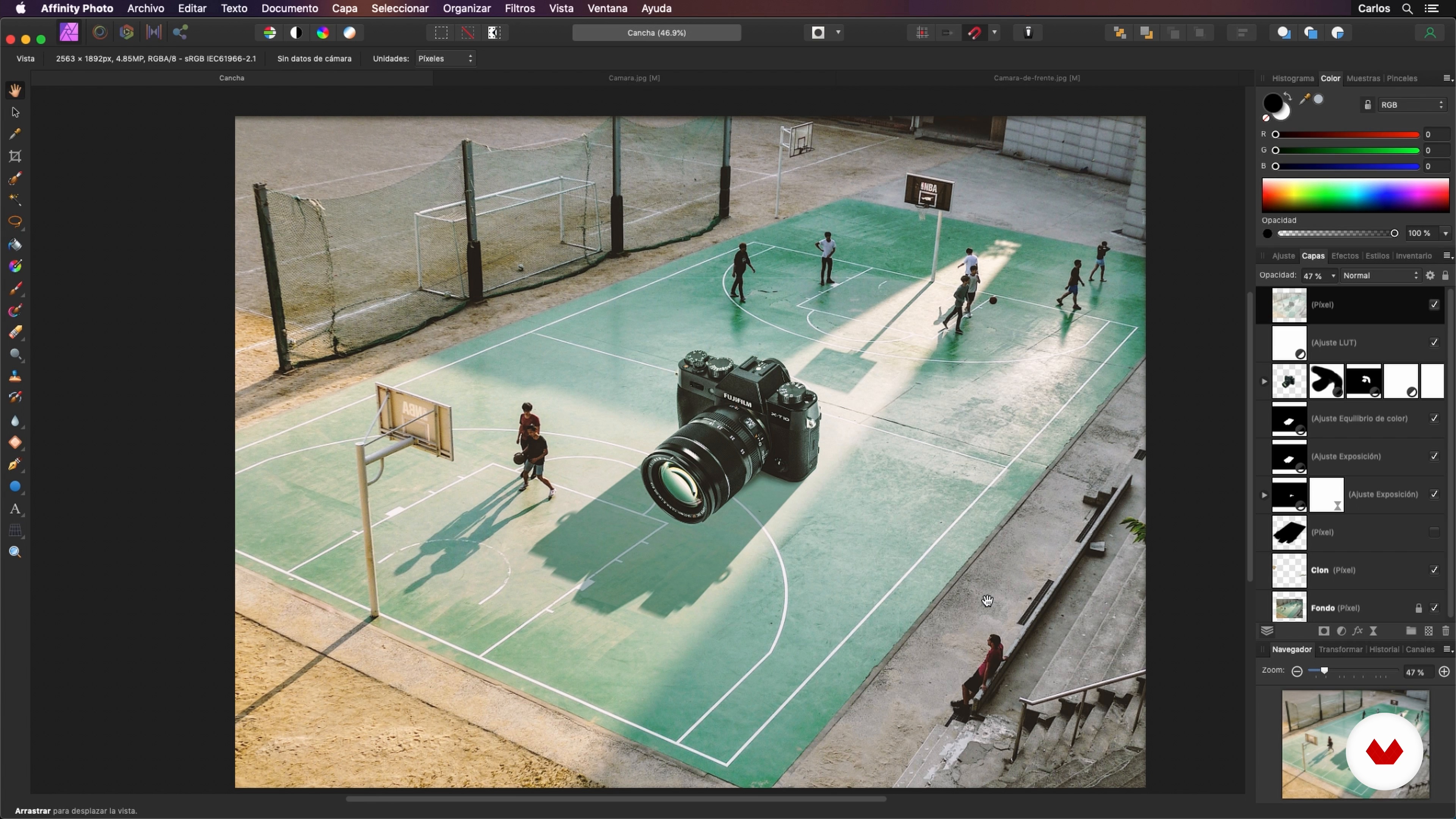Select the Flood Fill bucket tool

pyautogui.click(x=15, y=244)
